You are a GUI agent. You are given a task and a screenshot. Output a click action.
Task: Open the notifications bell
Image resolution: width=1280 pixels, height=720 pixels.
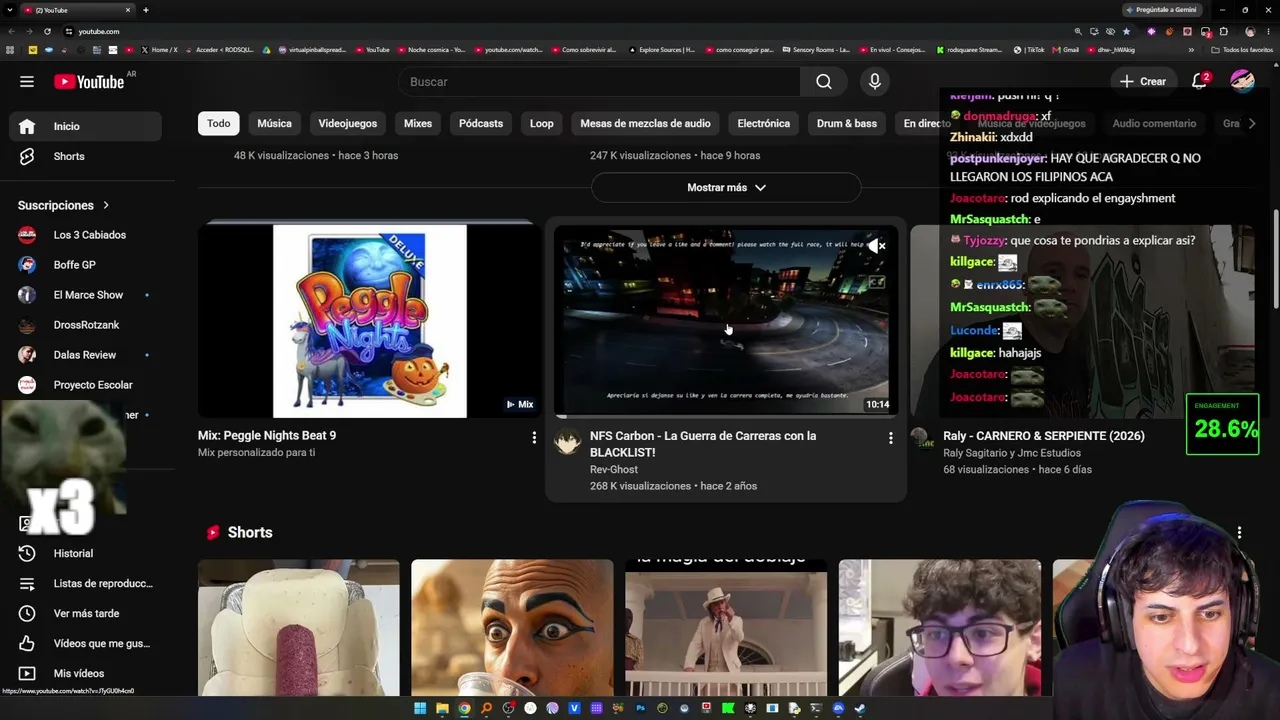click(x=1200, y=82)
